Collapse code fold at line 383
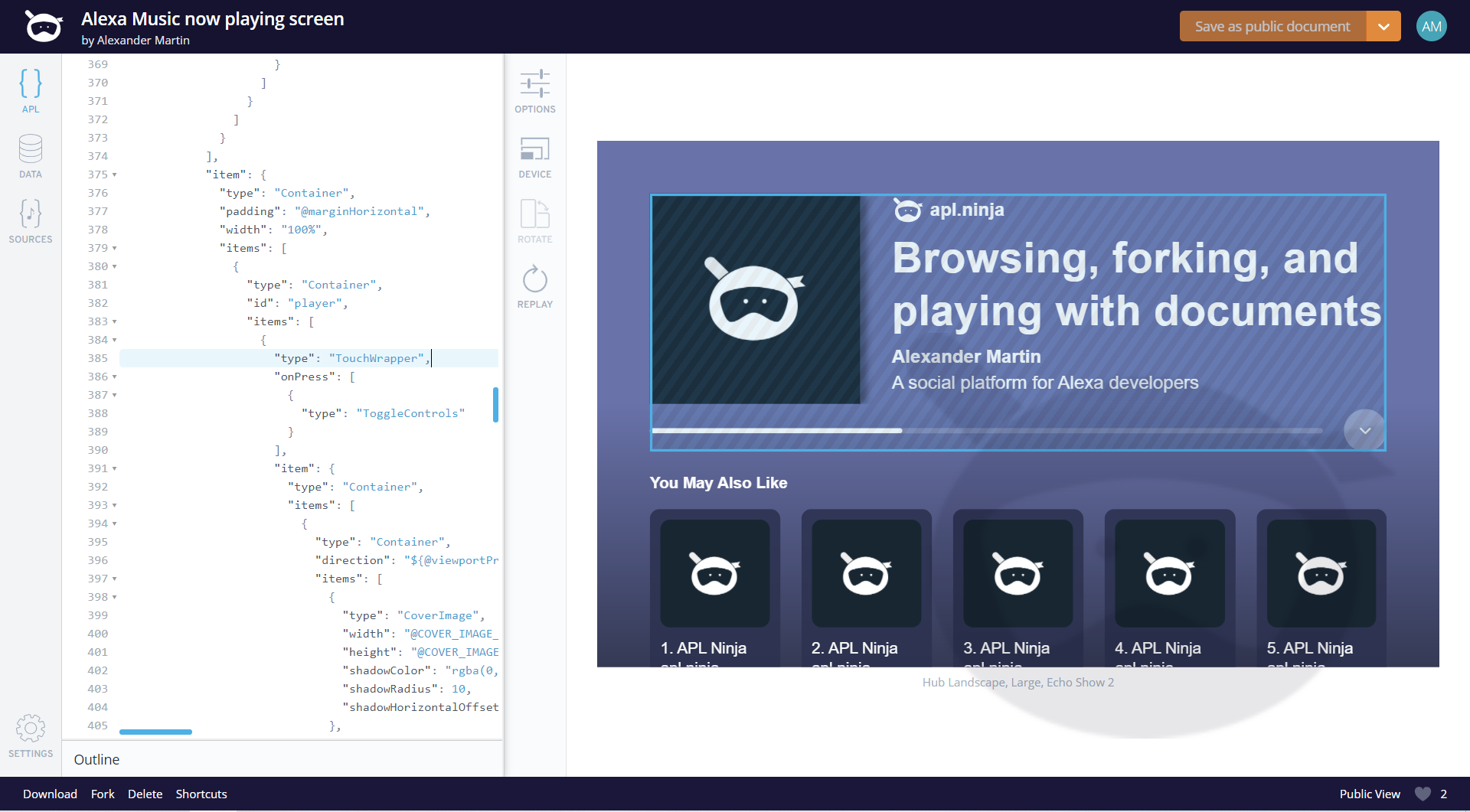 [x=115, y=321]
